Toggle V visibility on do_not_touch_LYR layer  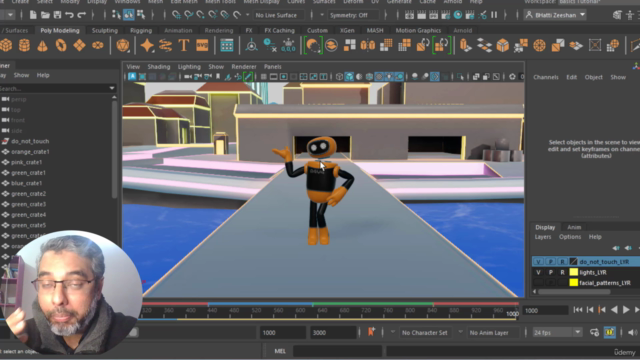[x=538, y=262]
